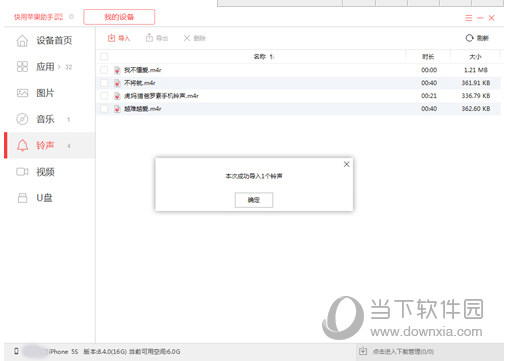This screenshot has width=507, height=361.
Task: Check the box for 不将就.m4r
Action: point(104,83)
